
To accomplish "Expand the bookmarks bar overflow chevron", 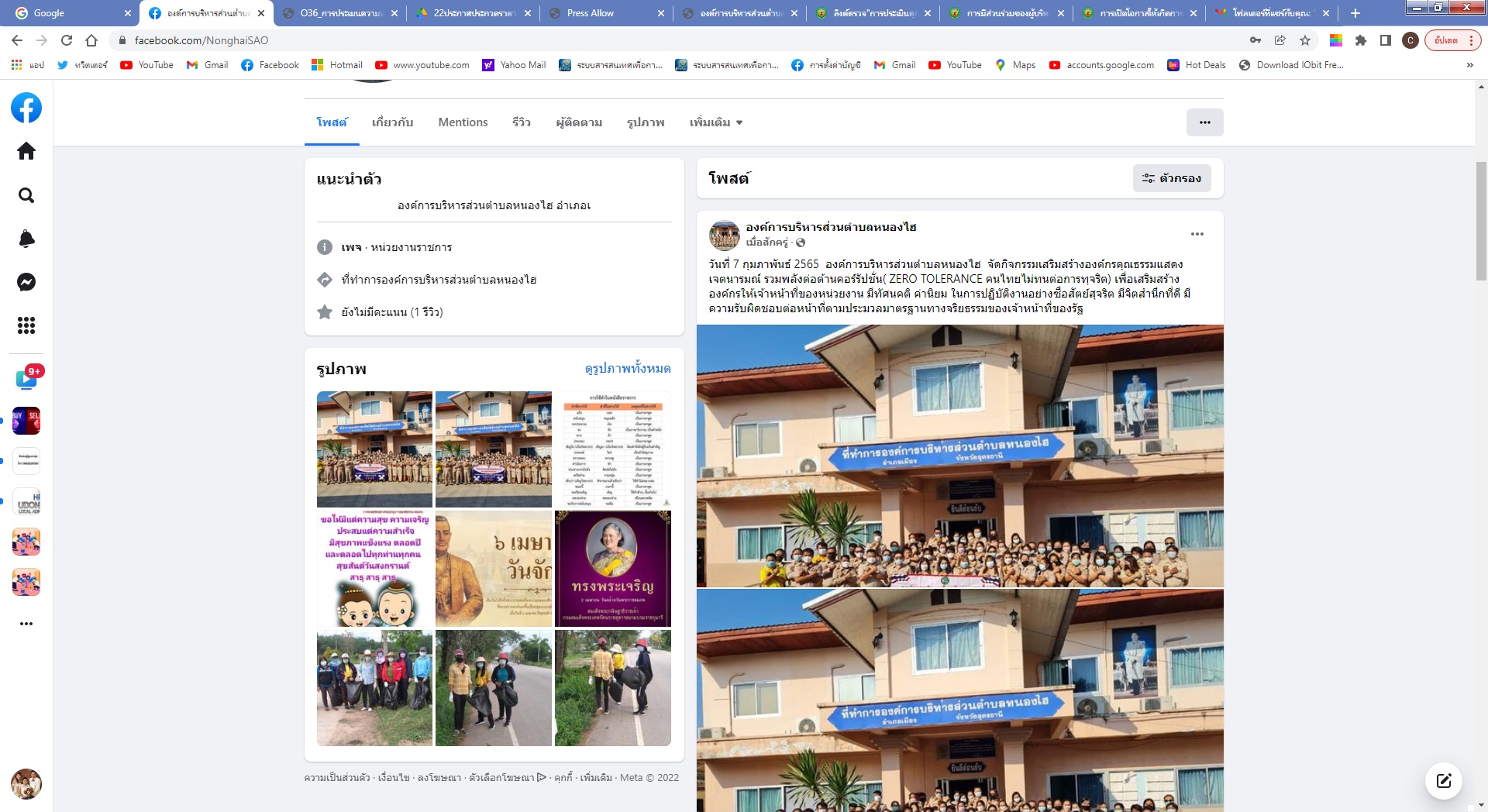I will [1469, 65].
